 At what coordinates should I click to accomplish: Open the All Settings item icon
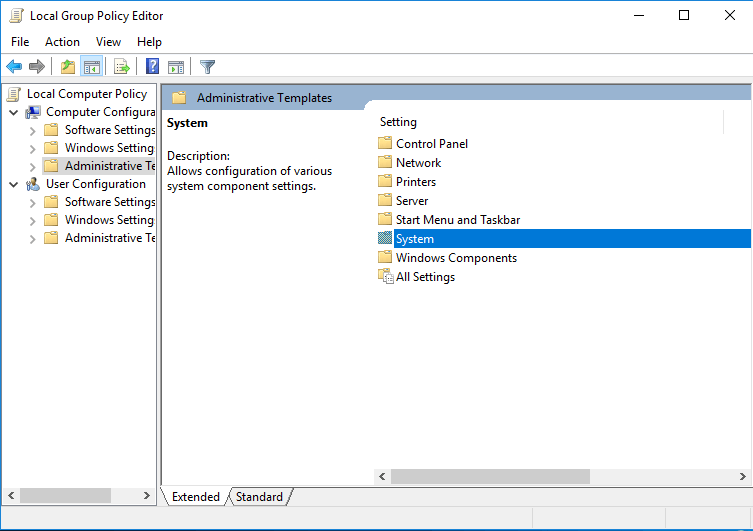(x=386, y=277)
